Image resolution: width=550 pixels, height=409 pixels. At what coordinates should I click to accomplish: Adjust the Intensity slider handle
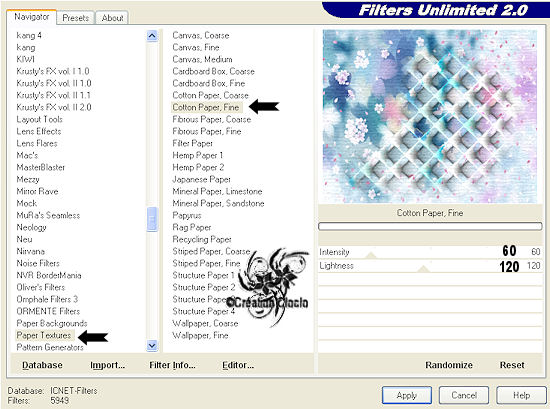[371, 255]
